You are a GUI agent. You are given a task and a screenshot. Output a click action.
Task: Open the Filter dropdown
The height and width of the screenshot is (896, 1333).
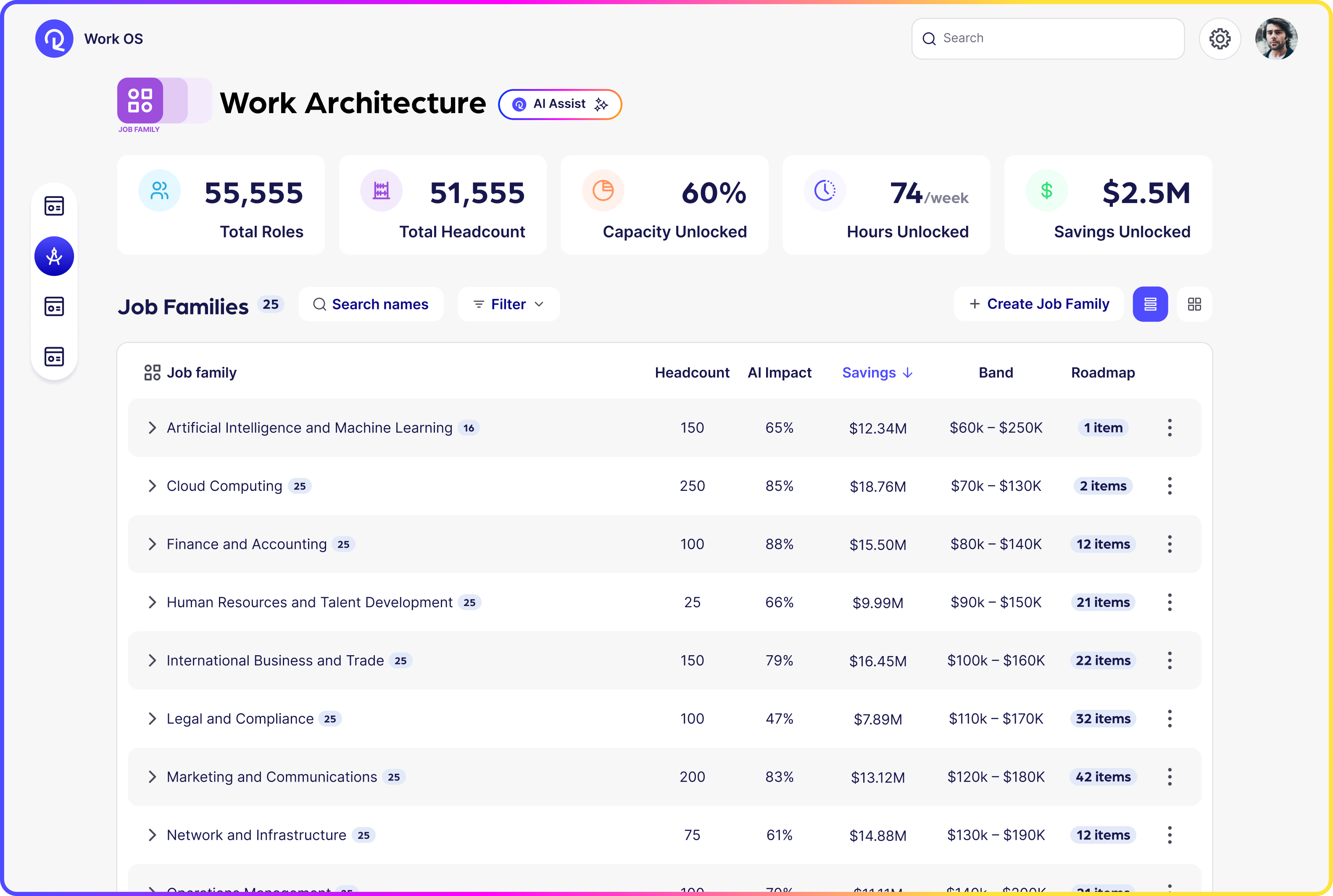508,304
